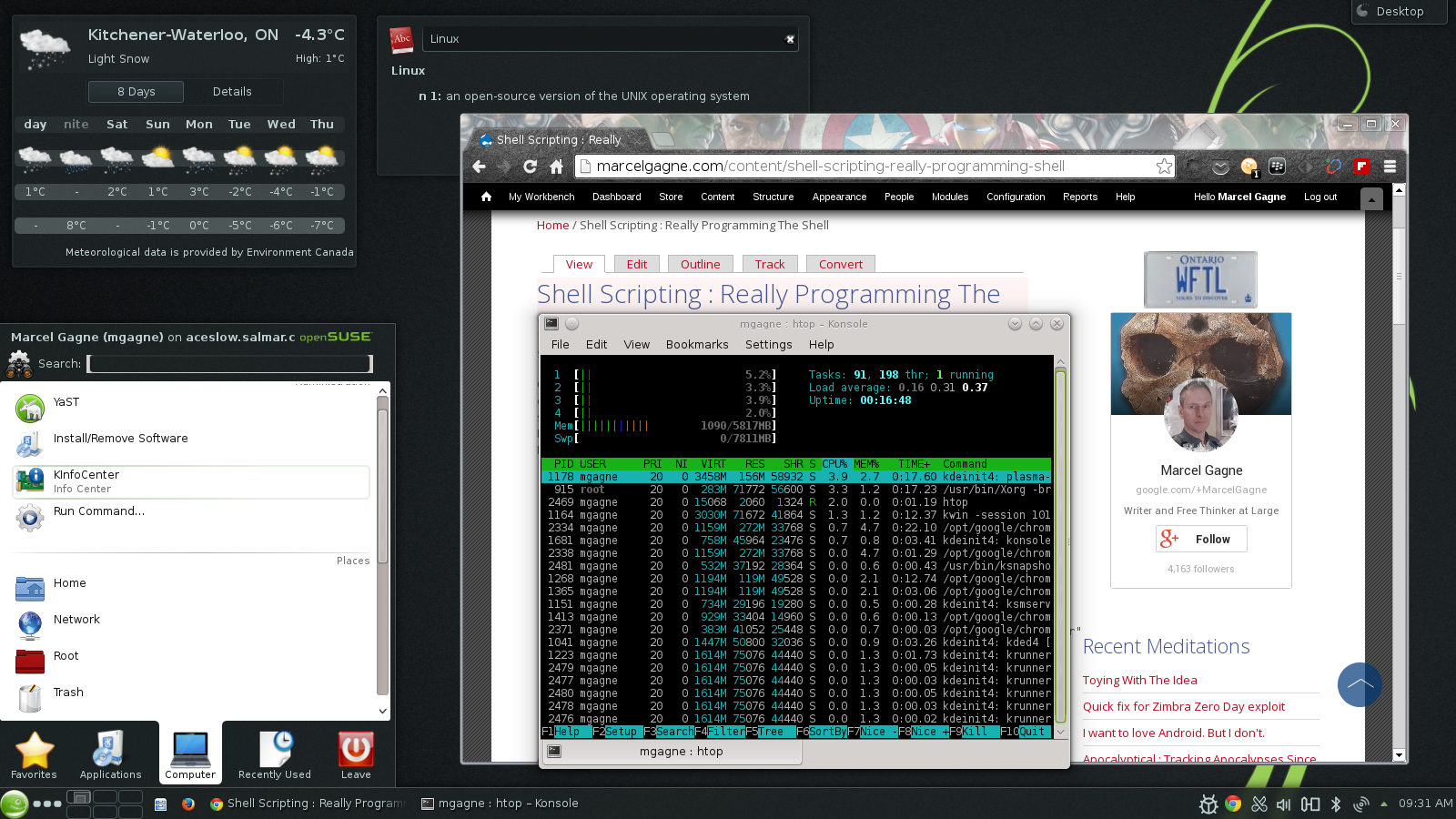Open openSUSE Kickoff launcher button
1456x819 pixels.
(x=14, y=804)
